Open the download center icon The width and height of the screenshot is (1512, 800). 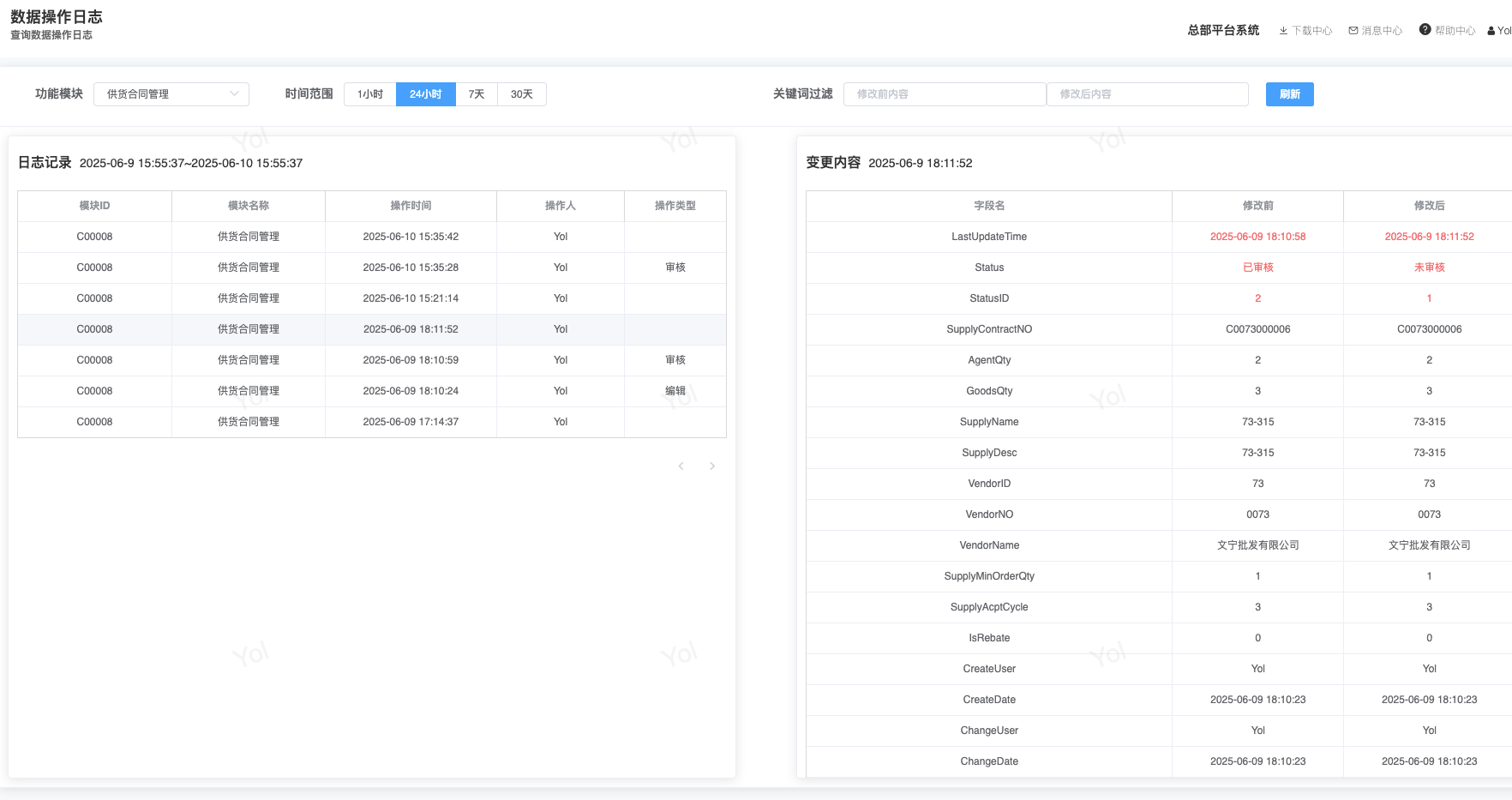[x=1283, y=31]
